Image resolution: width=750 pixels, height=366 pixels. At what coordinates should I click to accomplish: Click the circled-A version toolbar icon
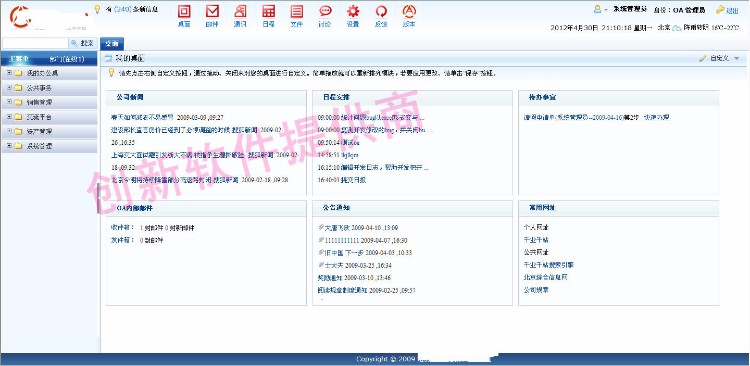point(409,11)
